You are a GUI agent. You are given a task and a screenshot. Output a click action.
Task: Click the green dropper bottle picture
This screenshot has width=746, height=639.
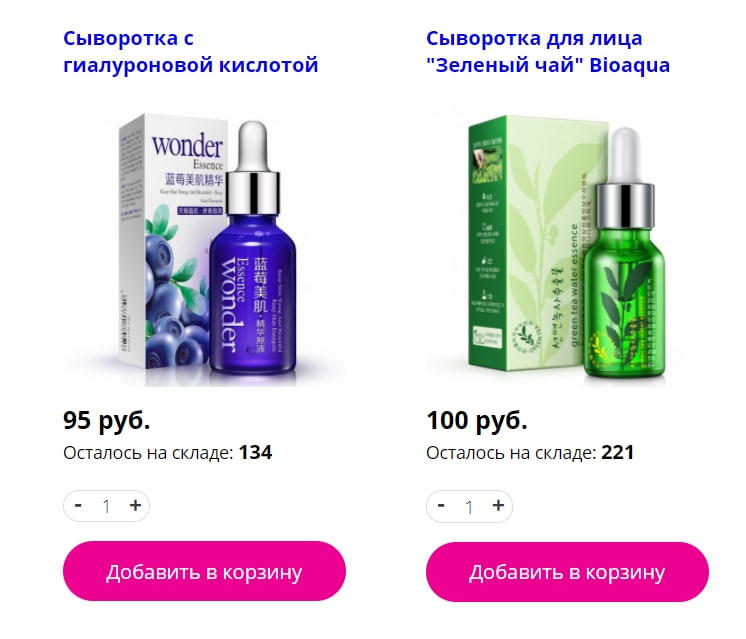[x=625, y=255]
